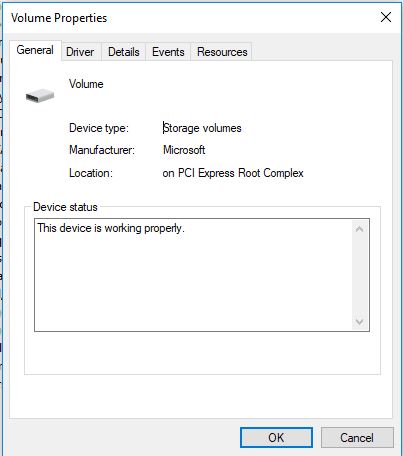
Task: Click the 'Location:' label
Action: tap(91, 173)
